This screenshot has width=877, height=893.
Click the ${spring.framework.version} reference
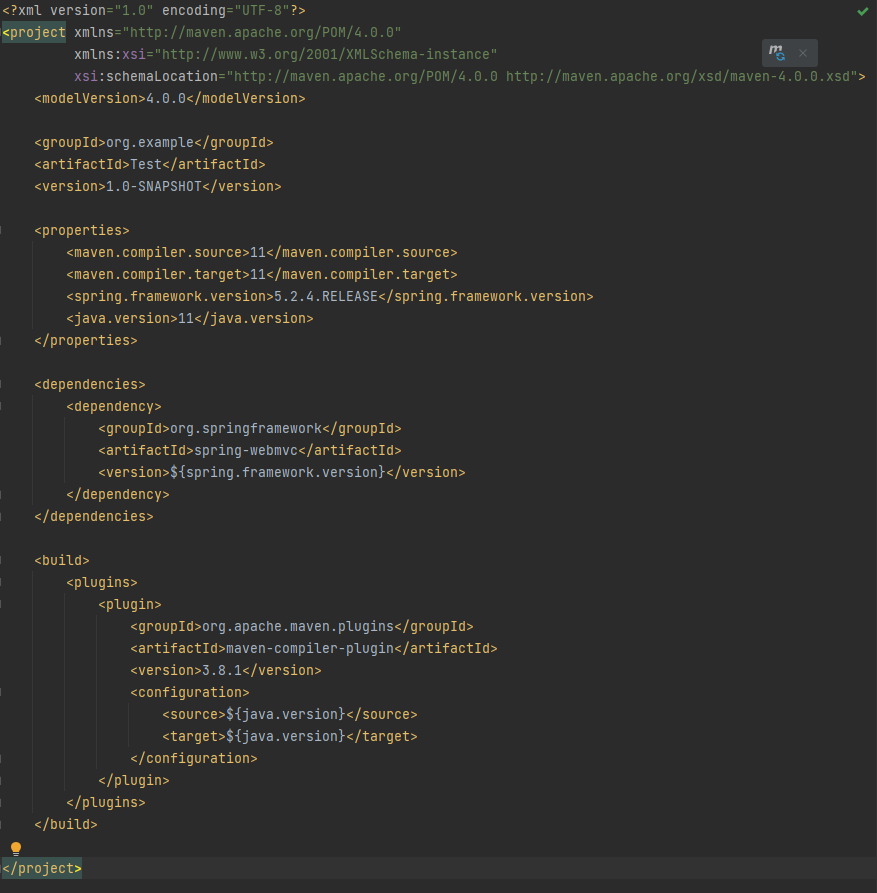[x=278, y=473]
